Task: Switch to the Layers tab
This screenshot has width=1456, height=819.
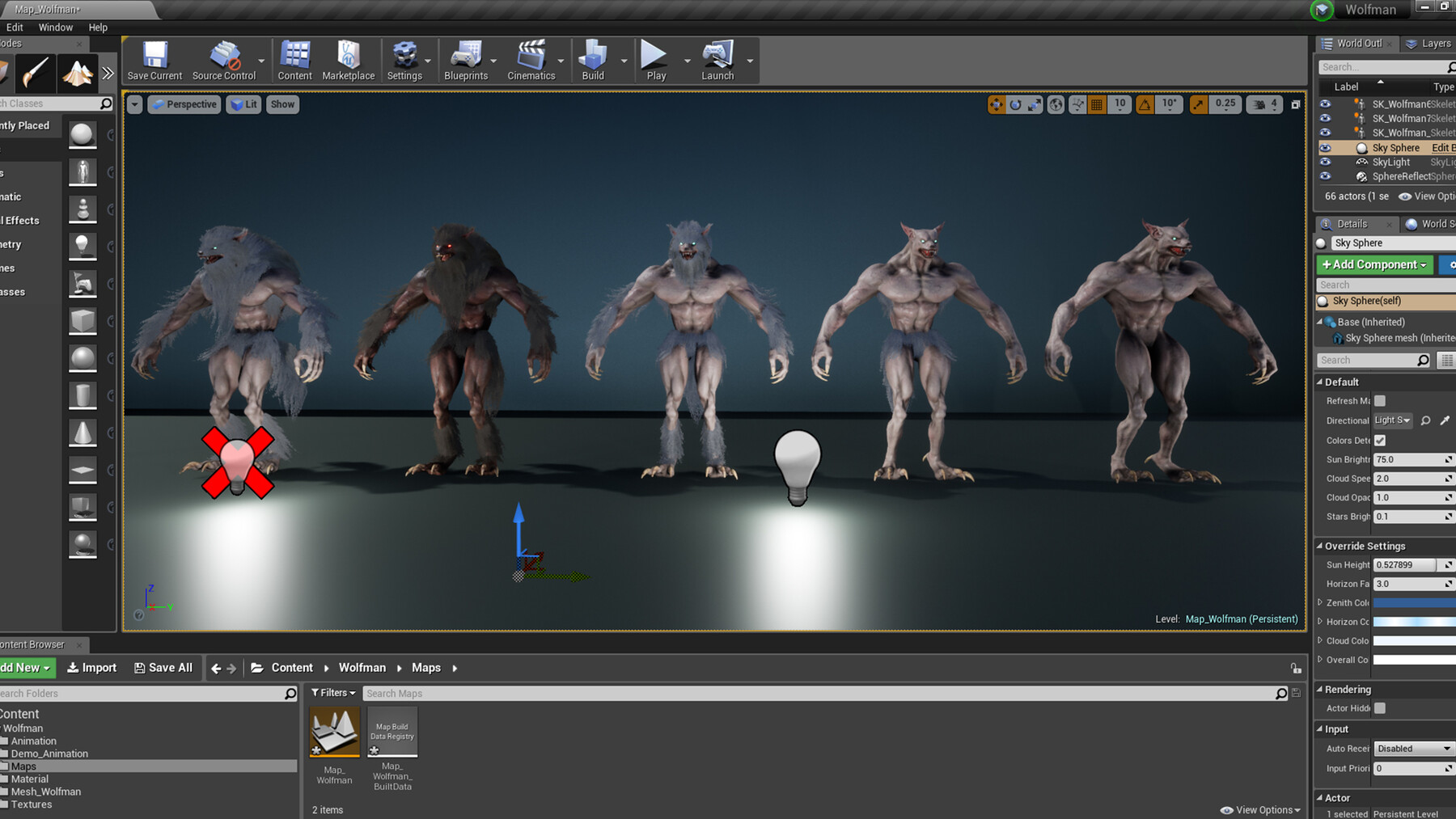Action: point(1428,44)
